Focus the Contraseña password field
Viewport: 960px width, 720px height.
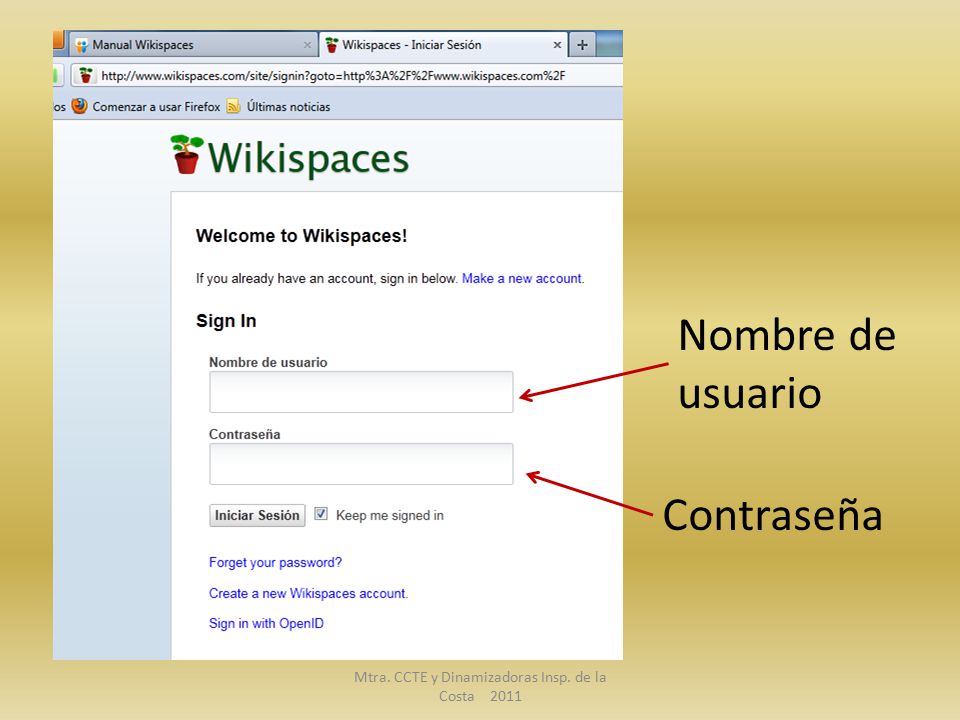coord(361,464)
